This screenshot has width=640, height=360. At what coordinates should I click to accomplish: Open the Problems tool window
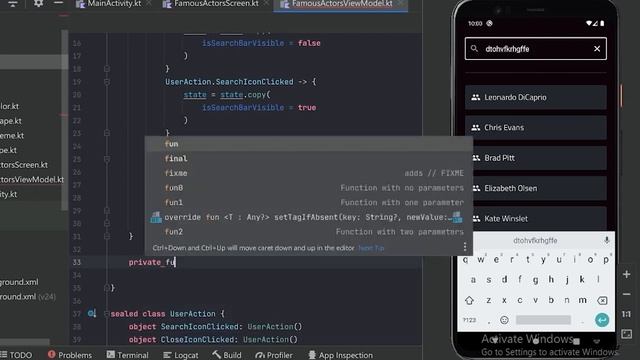coord(69,355)
